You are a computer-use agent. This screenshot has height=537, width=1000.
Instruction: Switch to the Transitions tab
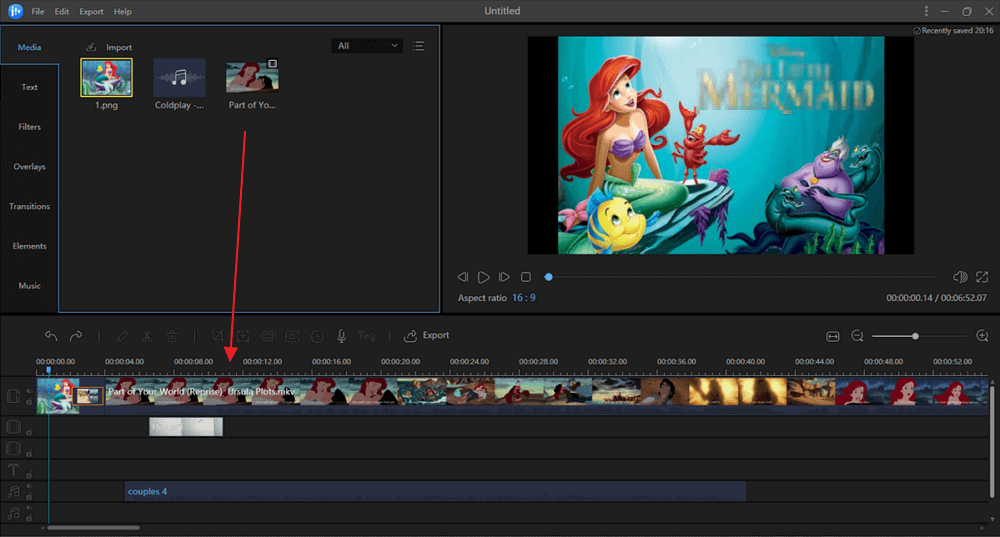click(x=30, y=207)
